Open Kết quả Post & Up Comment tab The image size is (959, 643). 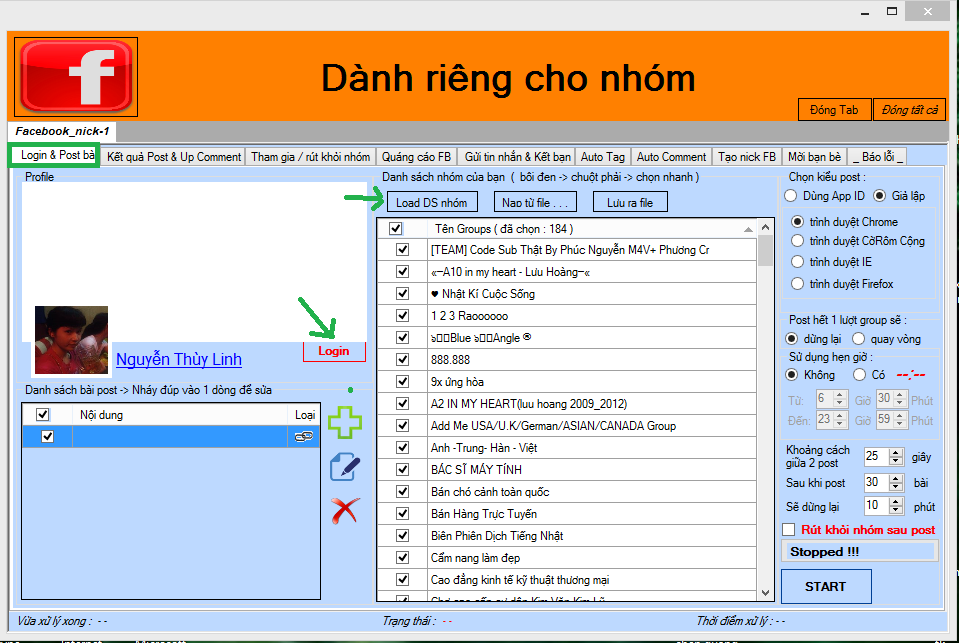(x=174, y=157)
